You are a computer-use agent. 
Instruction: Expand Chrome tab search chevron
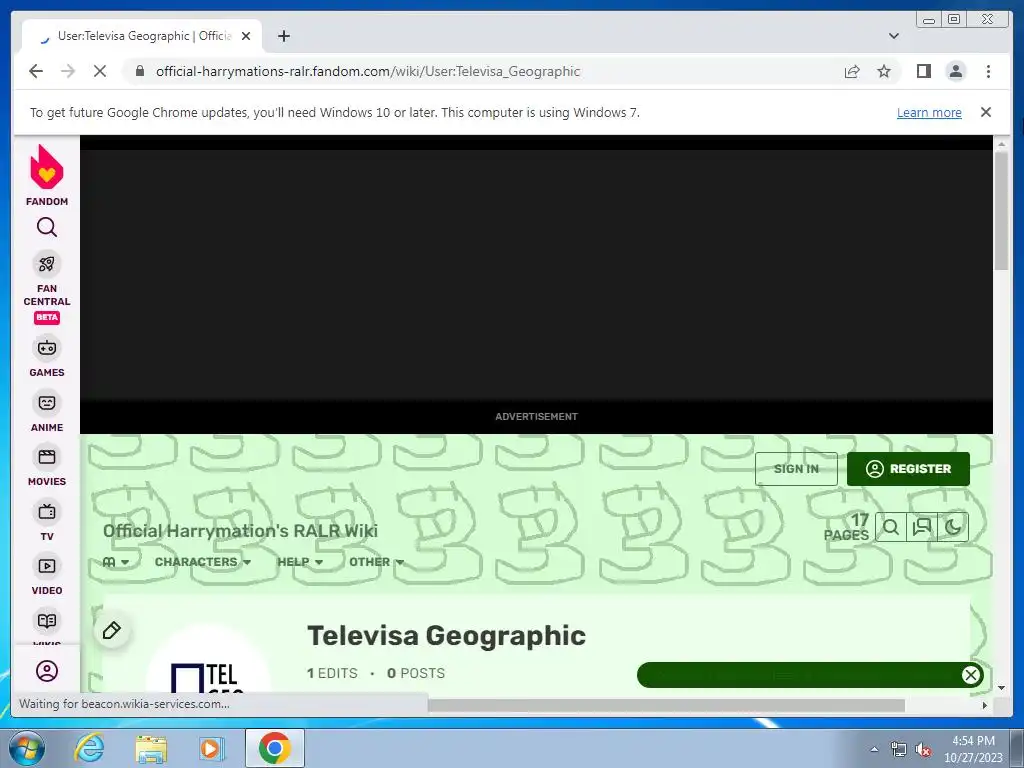[x=894, y=36]
